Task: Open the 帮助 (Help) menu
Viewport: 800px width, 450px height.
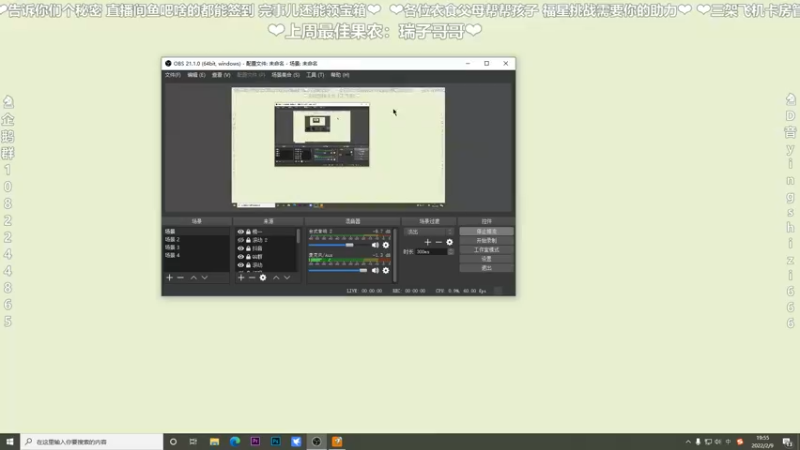Action: tap(340, 75)
